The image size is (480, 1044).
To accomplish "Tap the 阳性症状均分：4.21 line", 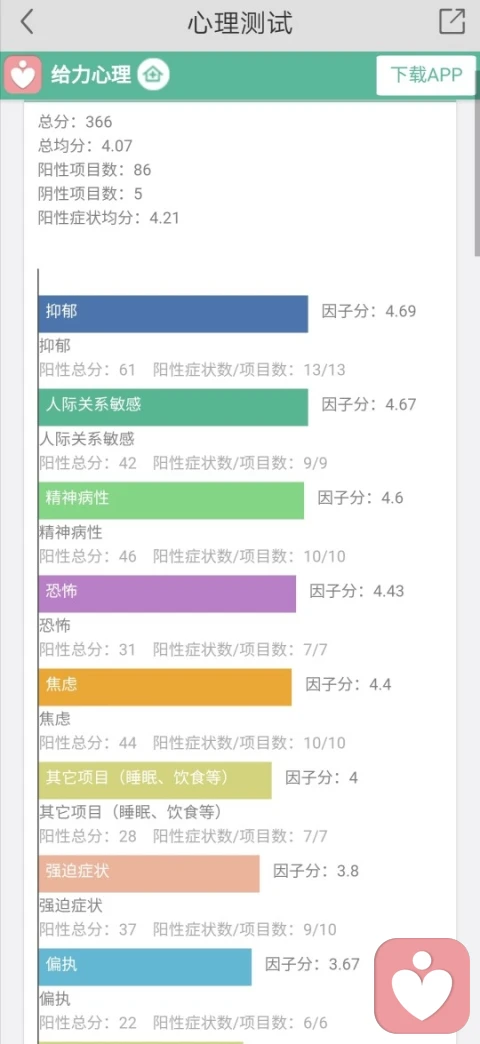I will point(109,218).
